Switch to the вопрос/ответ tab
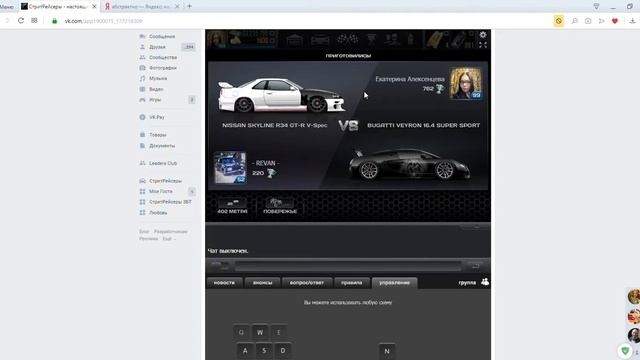The height and width of the screenshot is (360, 640). (x=307, y=282)
